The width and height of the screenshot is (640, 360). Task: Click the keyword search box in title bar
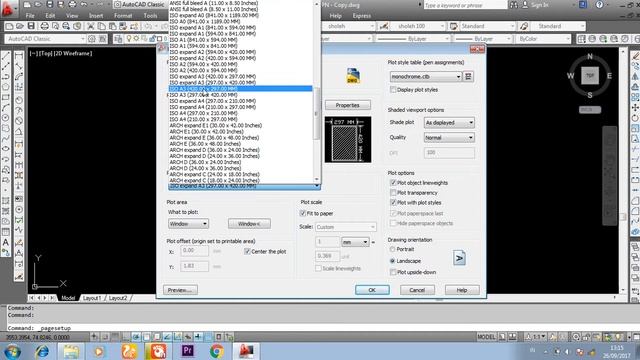click(465, 5)
